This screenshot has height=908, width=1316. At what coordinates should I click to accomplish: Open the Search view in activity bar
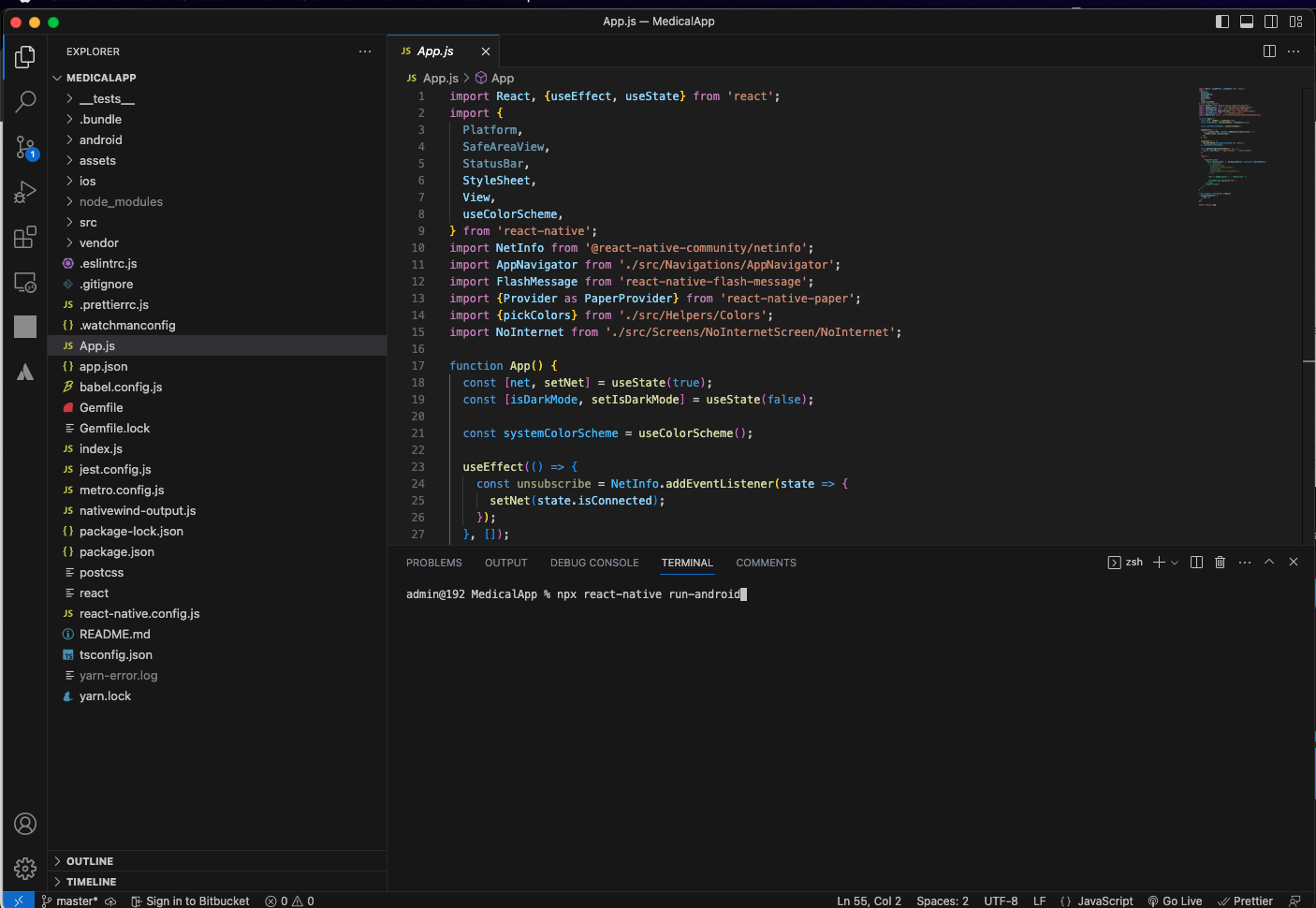click(25, 101)
